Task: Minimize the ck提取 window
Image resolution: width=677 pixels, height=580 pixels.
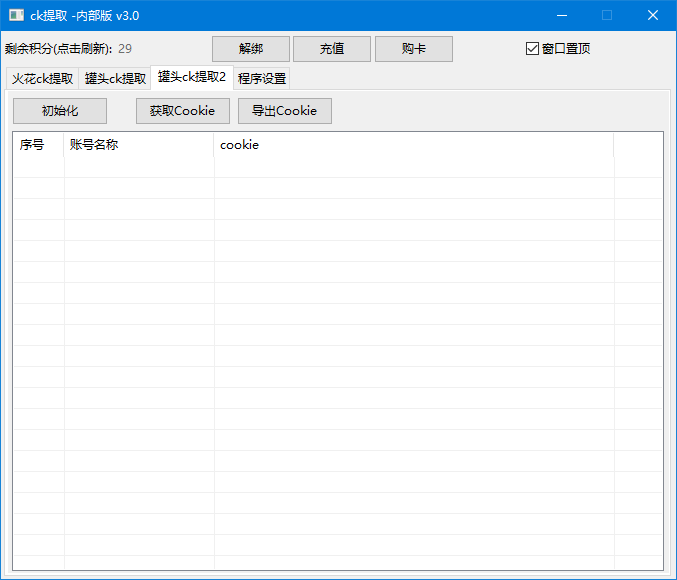Action: (561, 15)
